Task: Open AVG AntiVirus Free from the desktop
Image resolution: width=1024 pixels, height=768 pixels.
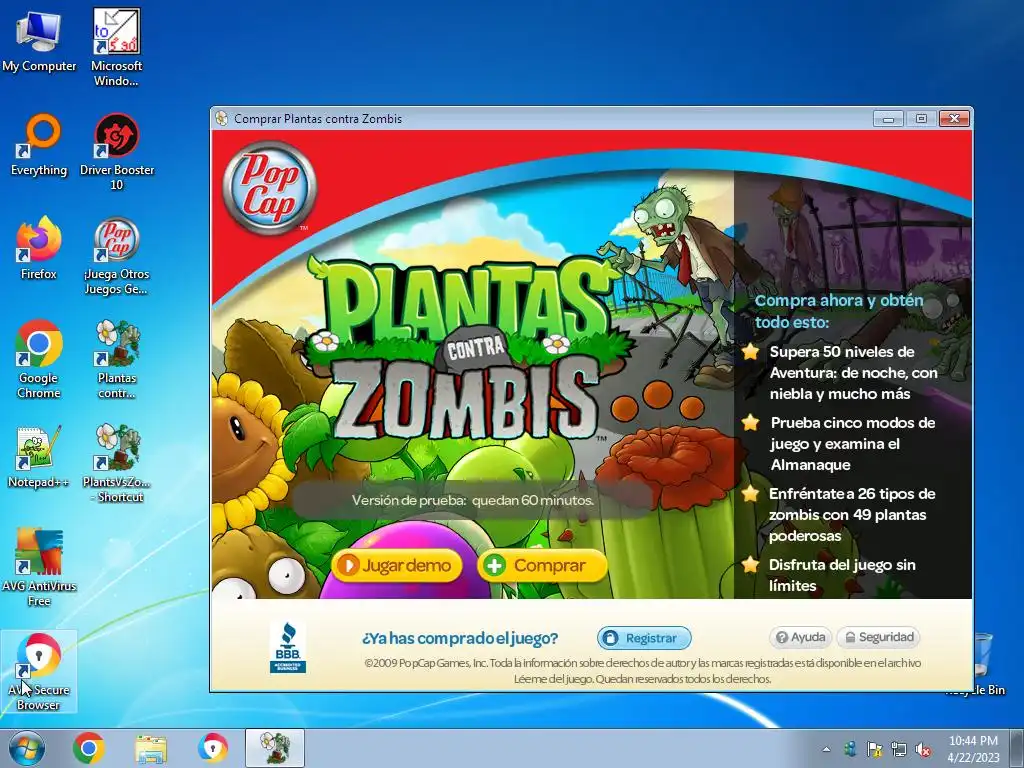Action: (x=39, y=567)
